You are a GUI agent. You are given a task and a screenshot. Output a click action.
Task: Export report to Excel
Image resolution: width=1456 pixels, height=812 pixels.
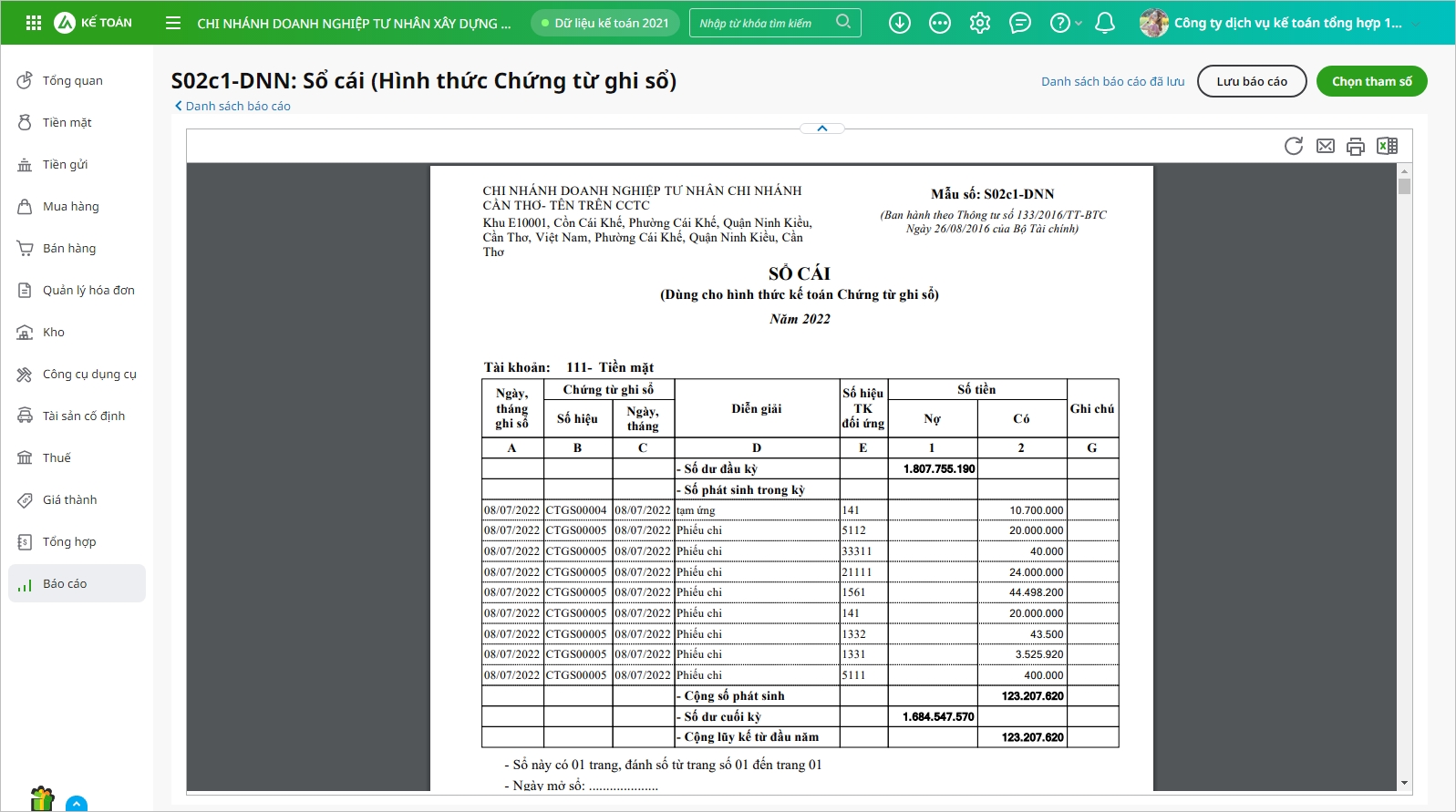point(1387,146)
